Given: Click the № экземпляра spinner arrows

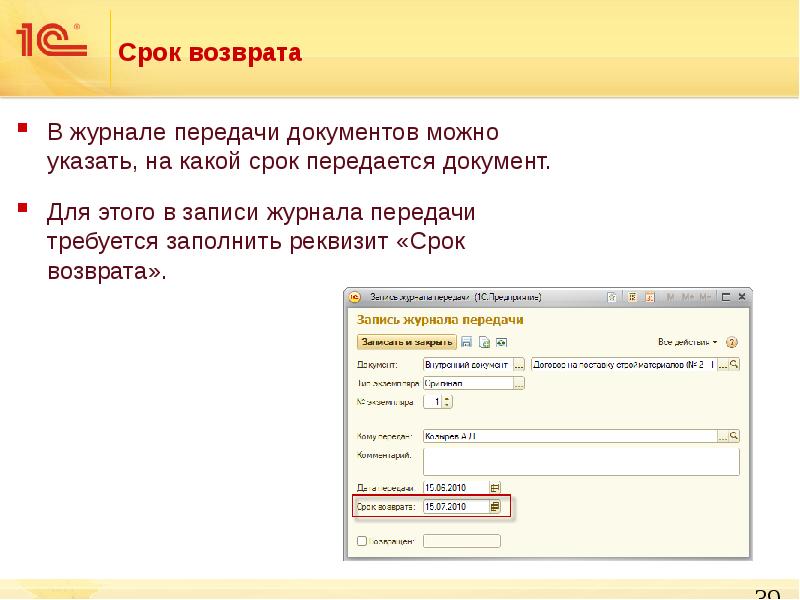Looking at the screenshot, I should pos(447,402).
